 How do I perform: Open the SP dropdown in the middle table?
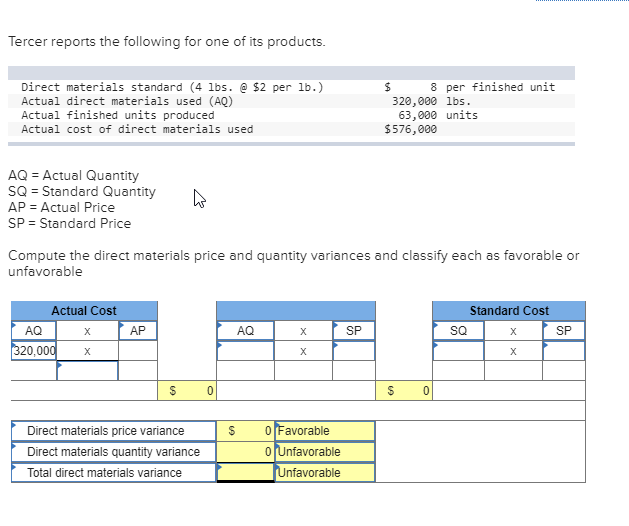354,331
